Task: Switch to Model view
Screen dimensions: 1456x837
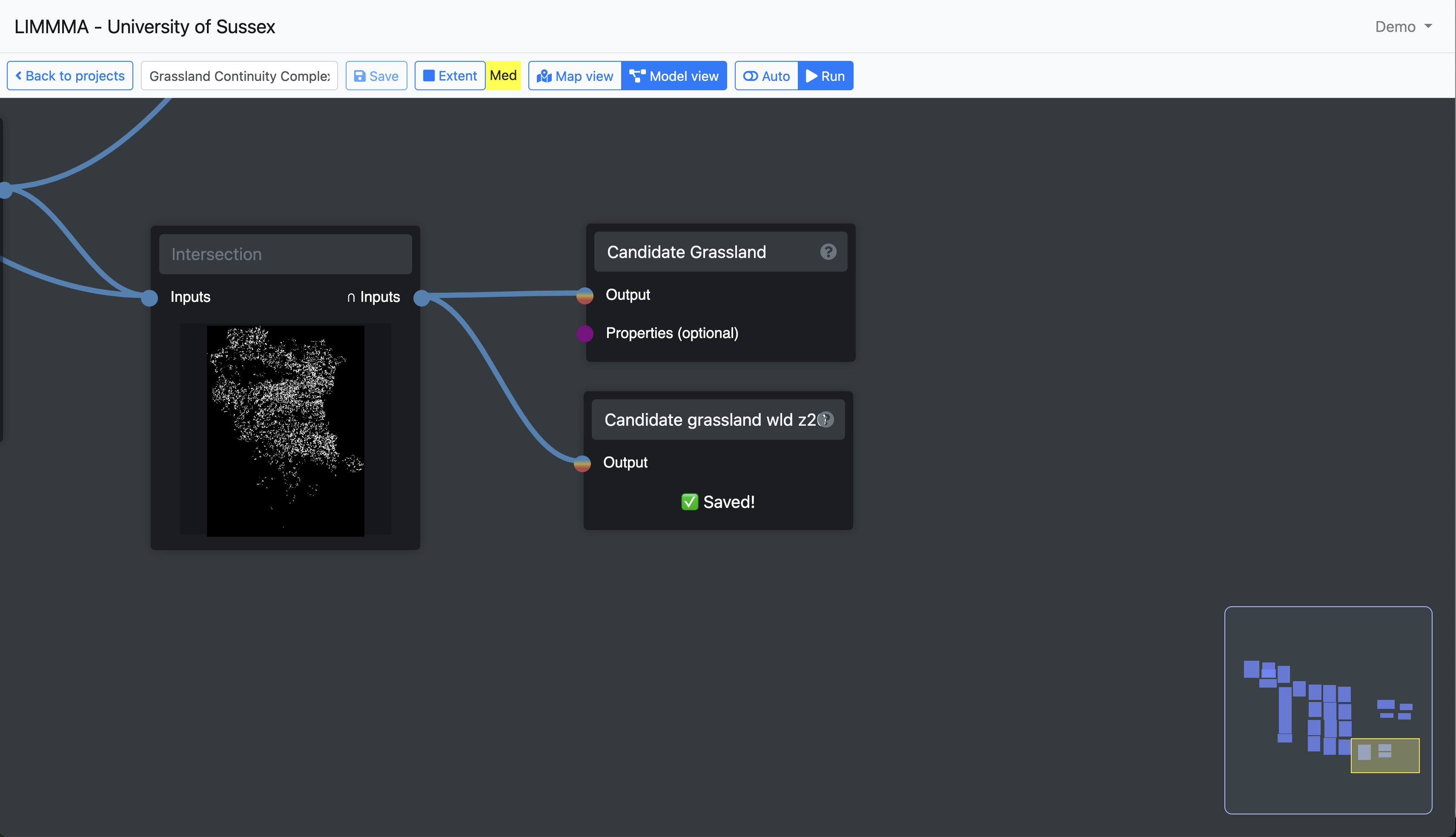Action: click(674, 76)
